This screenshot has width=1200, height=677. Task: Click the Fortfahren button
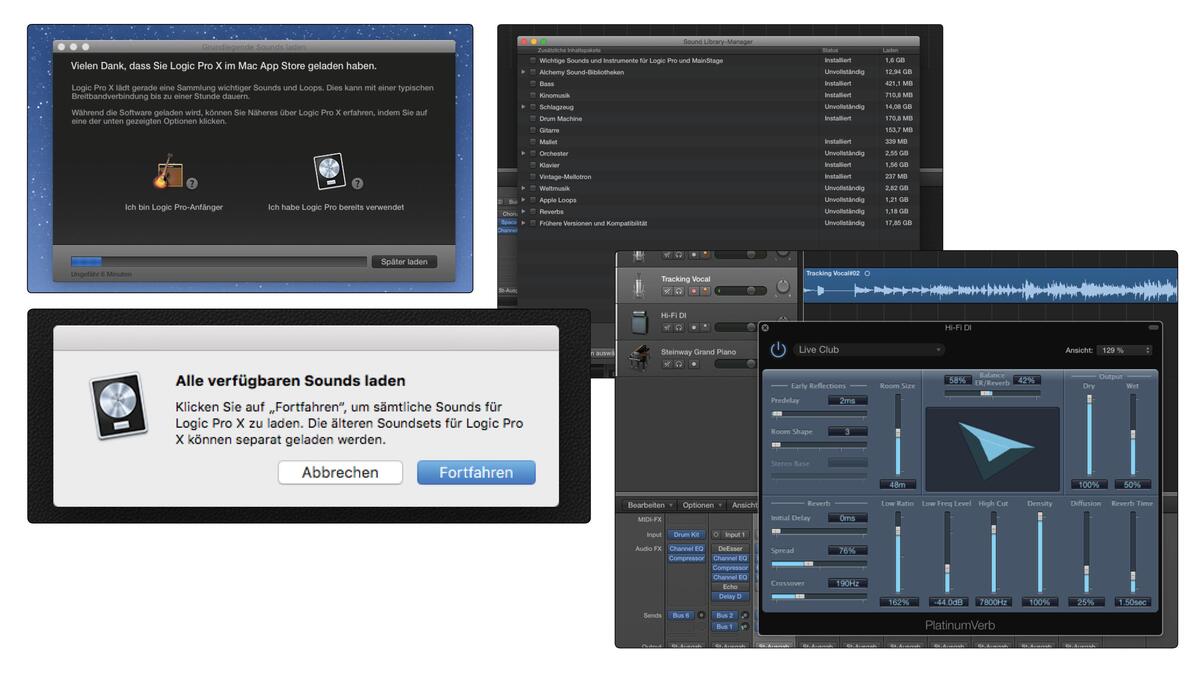point(476,472)
